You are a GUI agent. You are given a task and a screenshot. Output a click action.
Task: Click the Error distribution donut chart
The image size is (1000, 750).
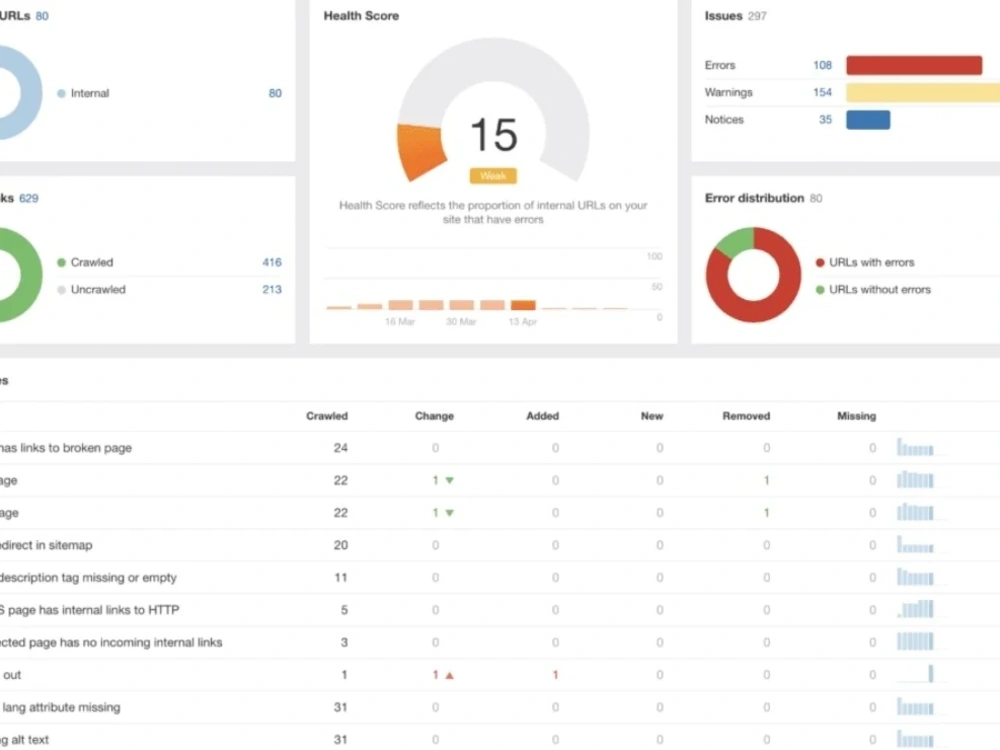click(753, 275)
